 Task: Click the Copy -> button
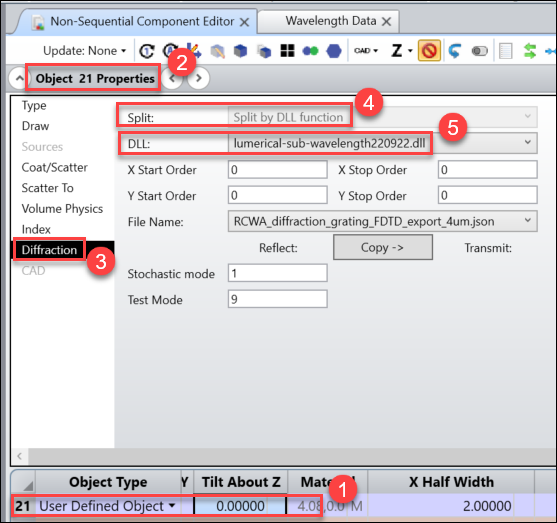click(x=383, y=247)
